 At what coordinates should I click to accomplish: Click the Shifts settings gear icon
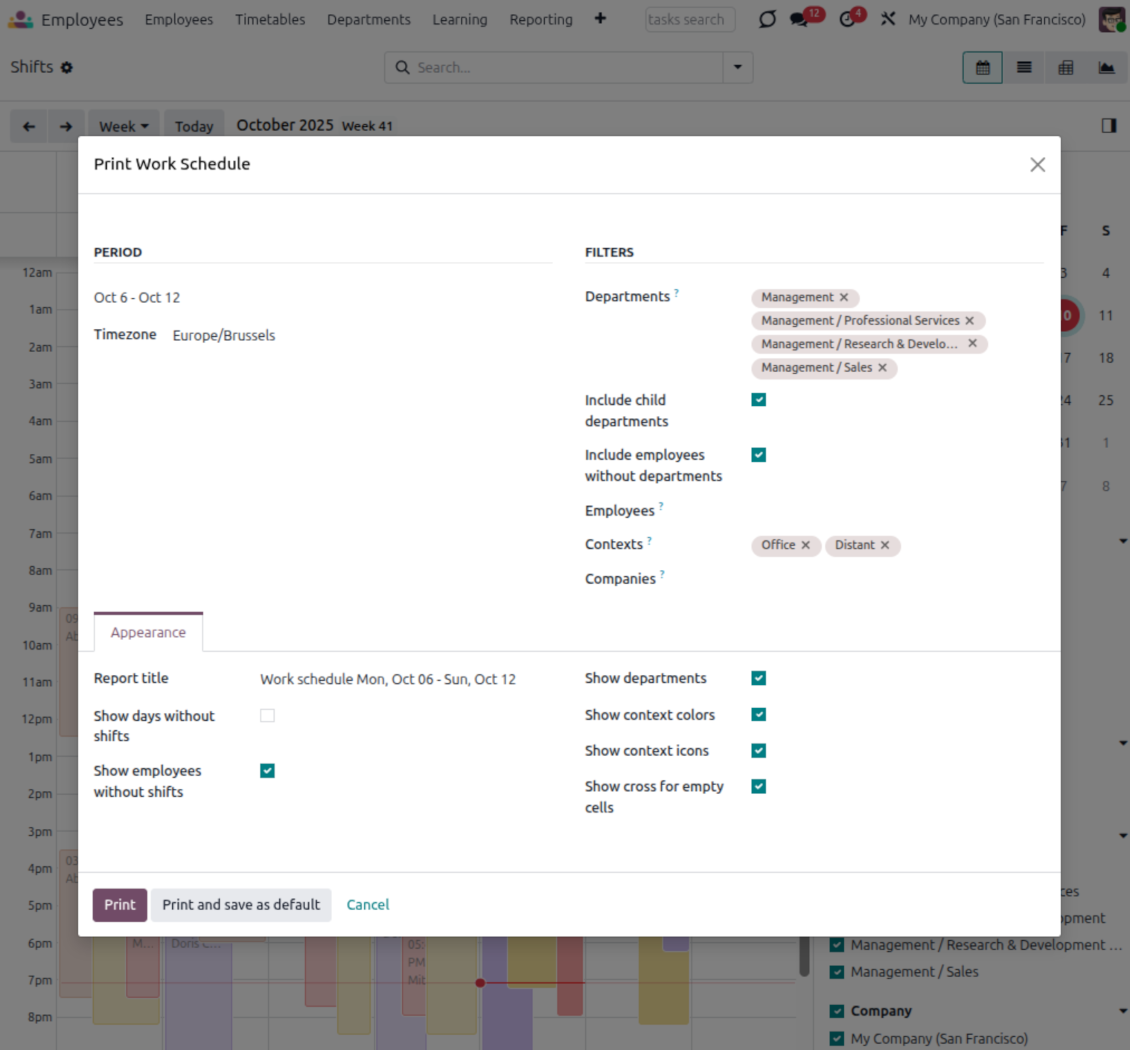click(67, 67)
